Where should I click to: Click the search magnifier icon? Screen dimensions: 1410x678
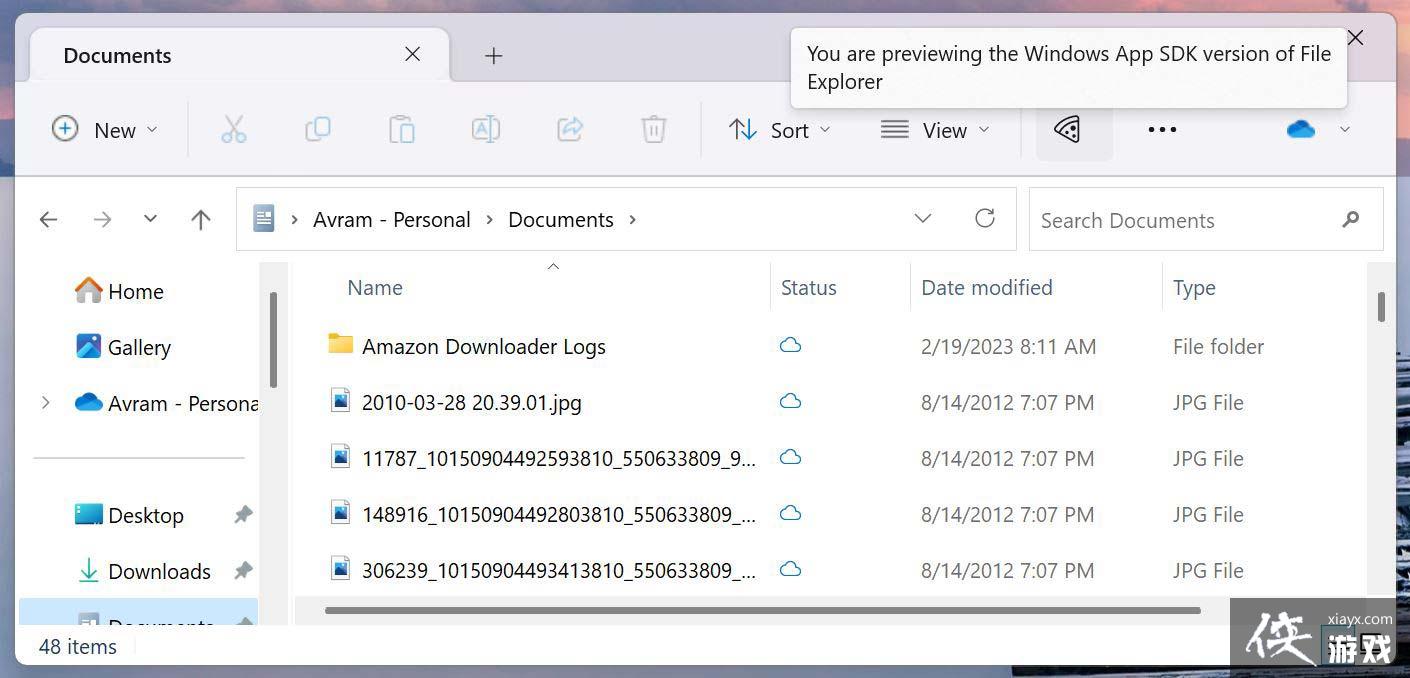pyautogui.click(x=1350, y=219)
